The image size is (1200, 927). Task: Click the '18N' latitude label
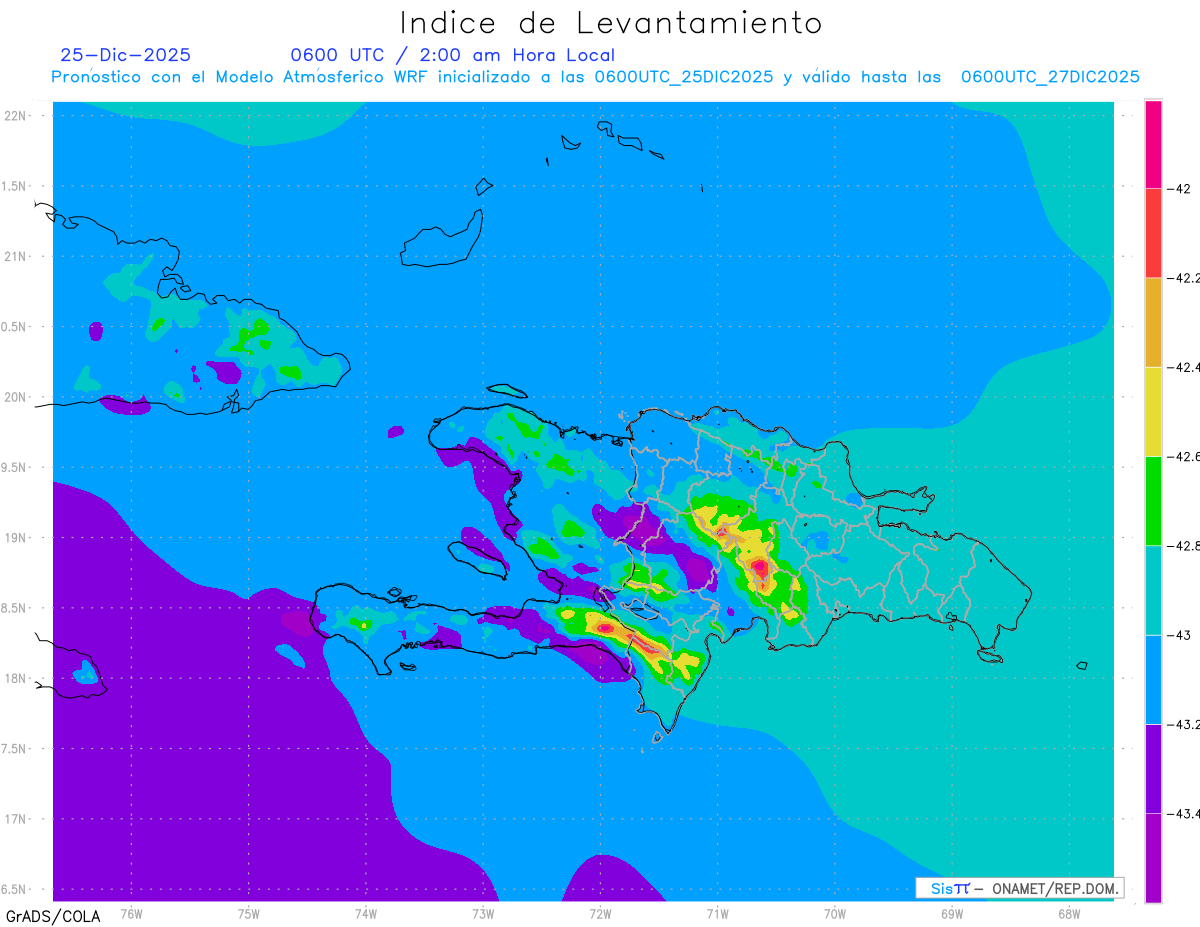16,678
